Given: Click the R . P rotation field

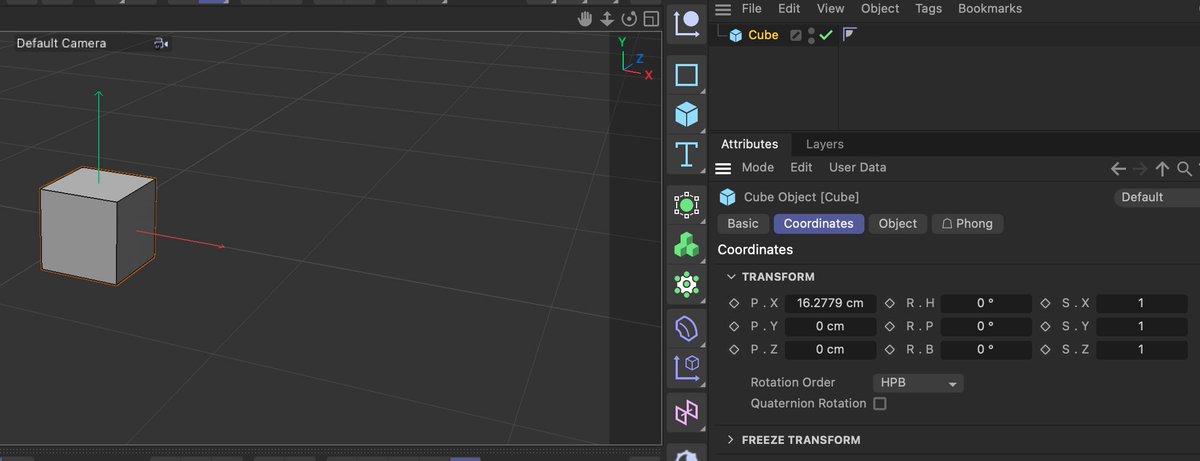Looking at the screenshot, I should coord(986,327).
